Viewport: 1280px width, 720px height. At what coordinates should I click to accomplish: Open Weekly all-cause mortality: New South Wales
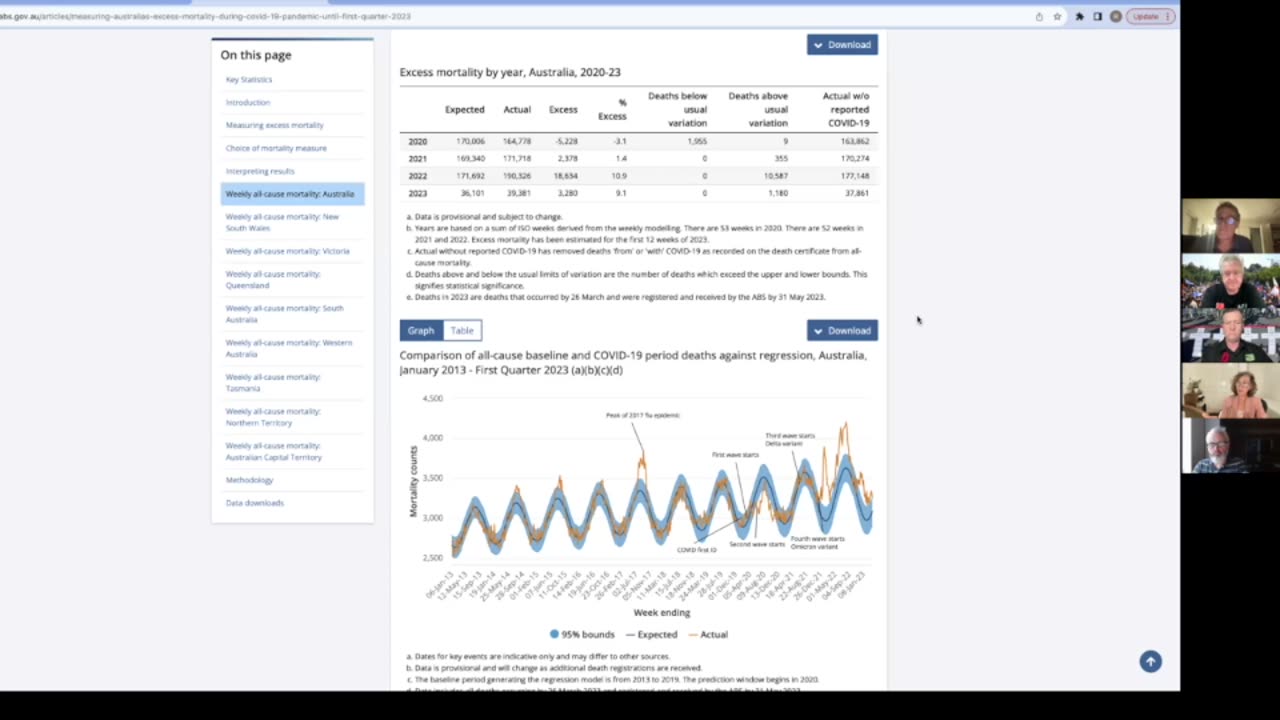tap(282, 222)
